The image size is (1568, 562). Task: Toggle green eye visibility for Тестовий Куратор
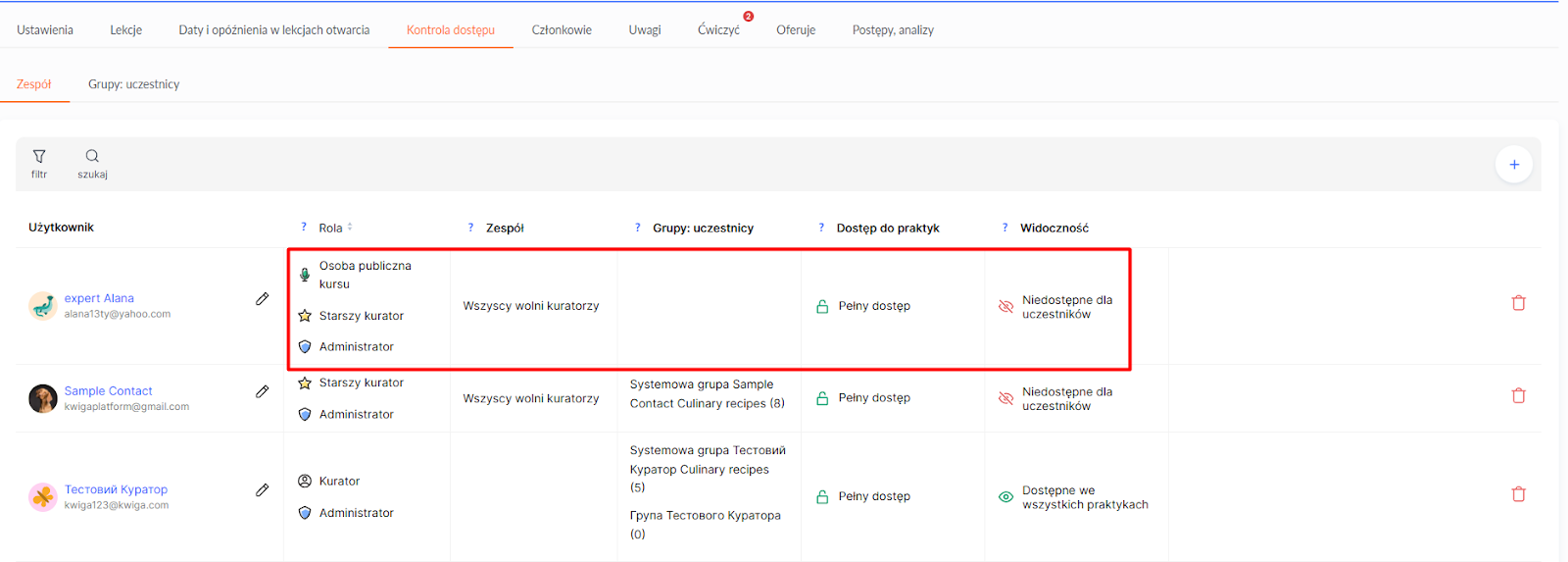(1005, 497)
